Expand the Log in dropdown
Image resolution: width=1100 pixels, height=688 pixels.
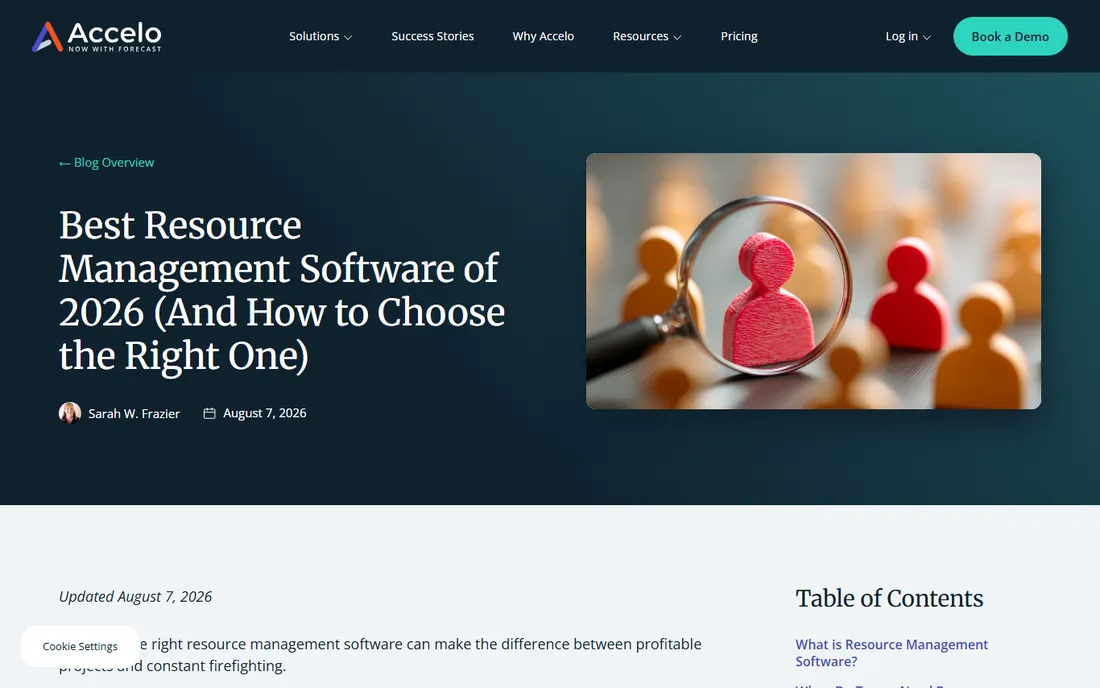(x=908, y=36)
